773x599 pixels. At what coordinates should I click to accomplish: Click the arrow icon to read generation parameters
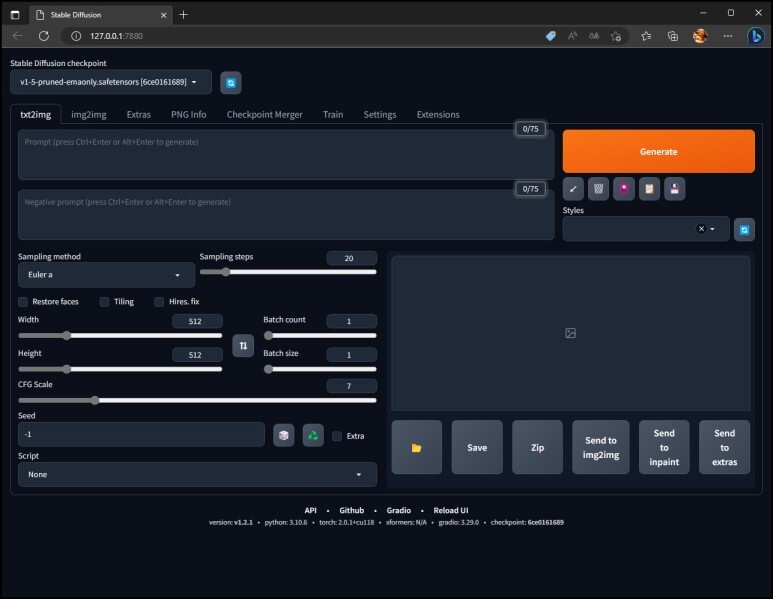573,189
